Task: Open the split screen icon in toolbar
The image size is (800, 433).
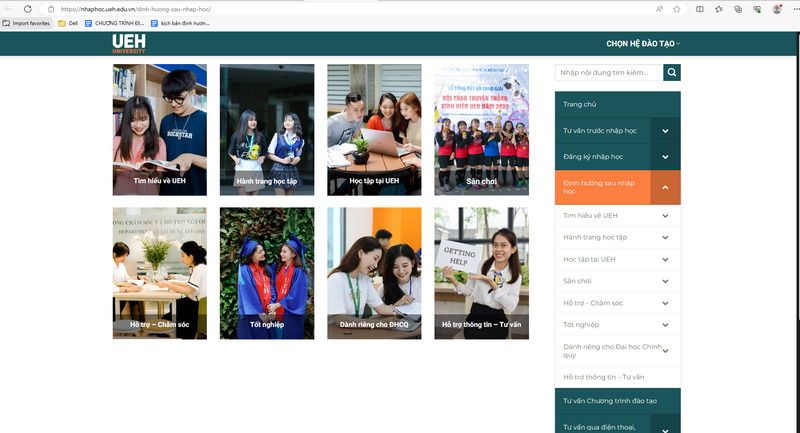Action: coord(700,9)
